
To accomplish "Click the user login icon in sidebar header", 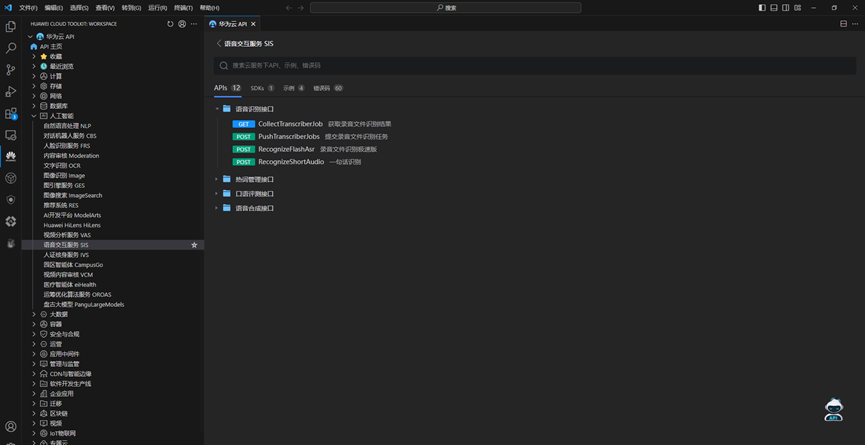I will pyautogui.click(x=182, y=24).
